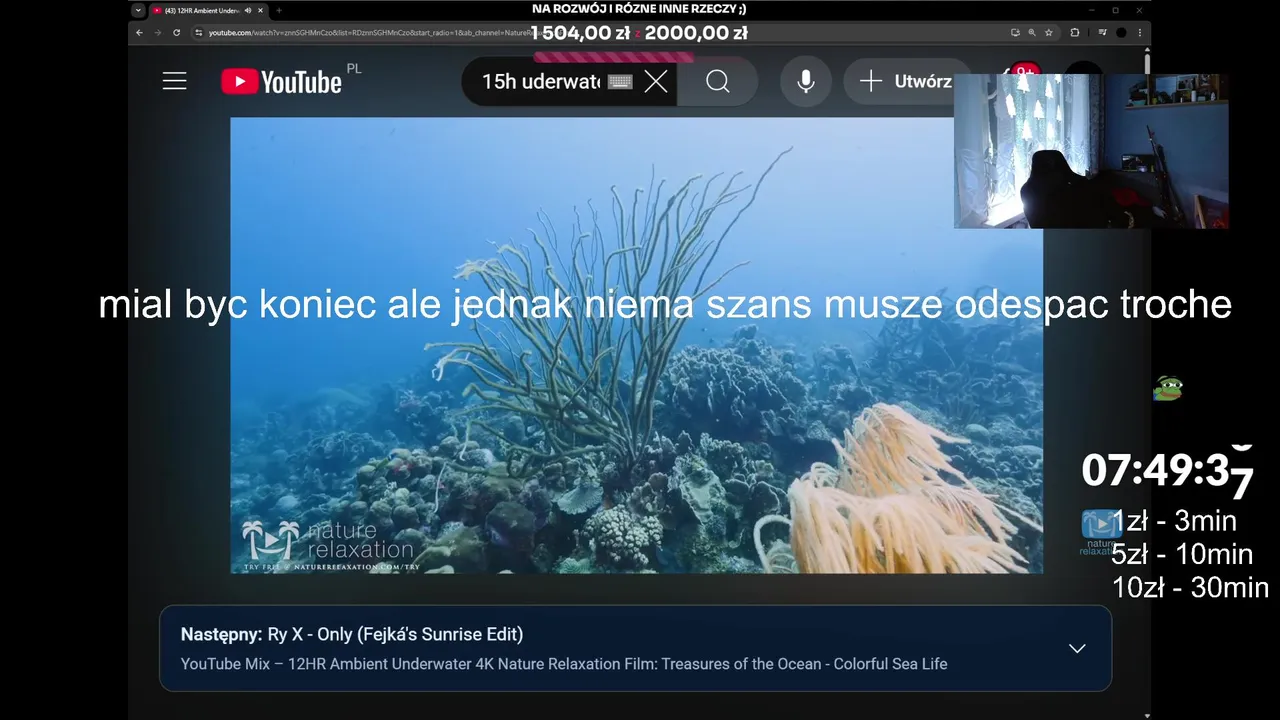Viewport: 1280px width, 720px height.
Task: Click the underwater video player
Action: pos(636,345)
